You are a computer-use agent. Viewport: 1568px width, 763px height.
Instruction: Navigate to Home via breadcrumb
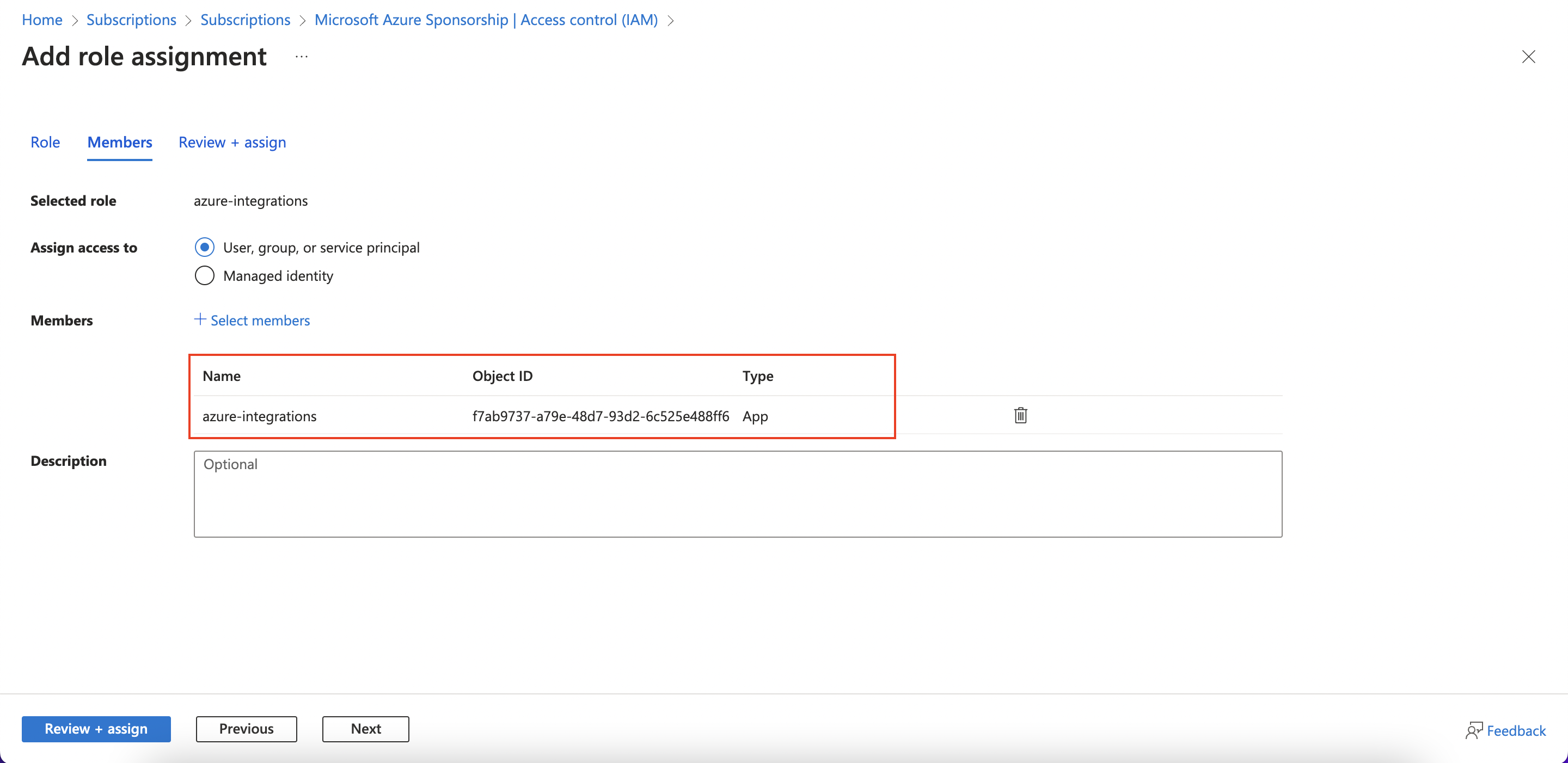click(41, 20)
